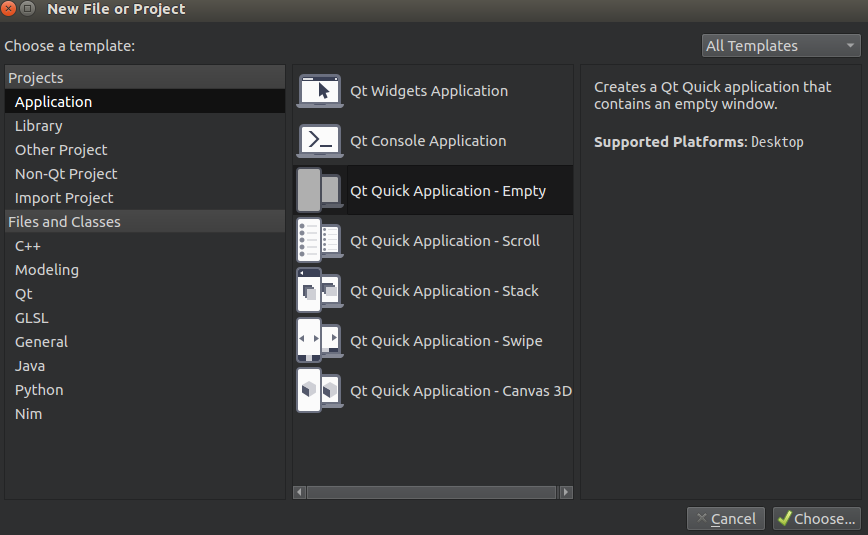
Task: Click the Supported Platforms description text
Action: (699, 142)
